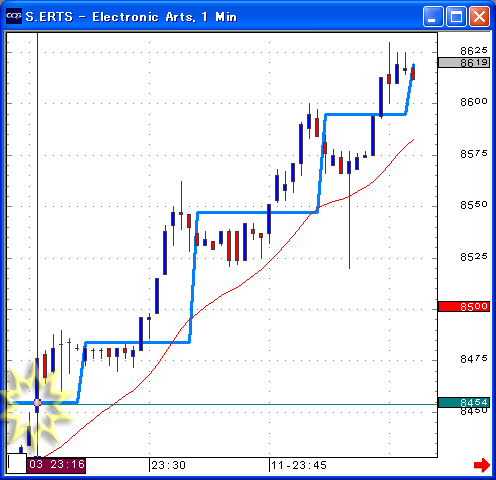The image size is (496, 480).
Task: Click the highlighted cursor marker on the chart
Action: point(37,402)
